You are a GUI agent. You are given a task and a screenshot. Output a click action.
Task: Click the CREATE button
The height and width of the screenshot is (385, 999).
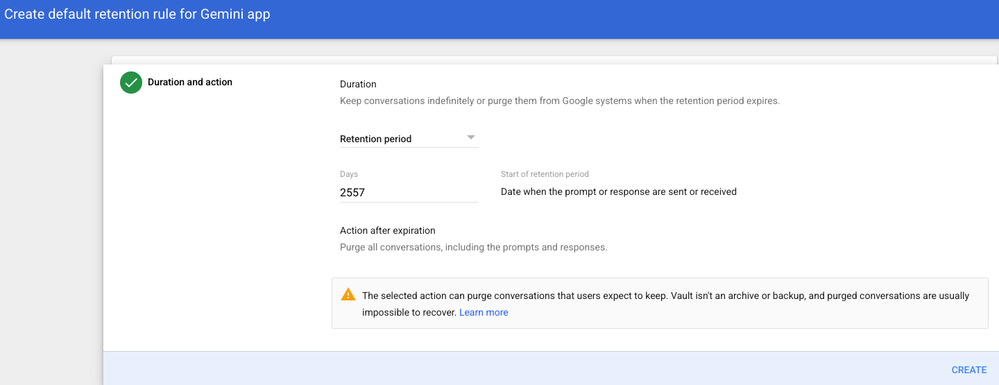click(969, 370)
